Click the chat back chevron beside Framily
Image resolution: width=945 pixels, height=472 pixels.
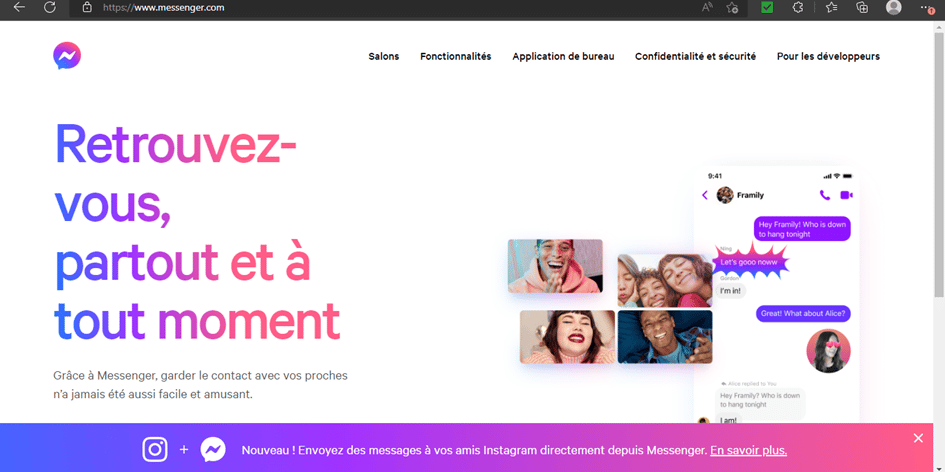[x=705, y=195]
